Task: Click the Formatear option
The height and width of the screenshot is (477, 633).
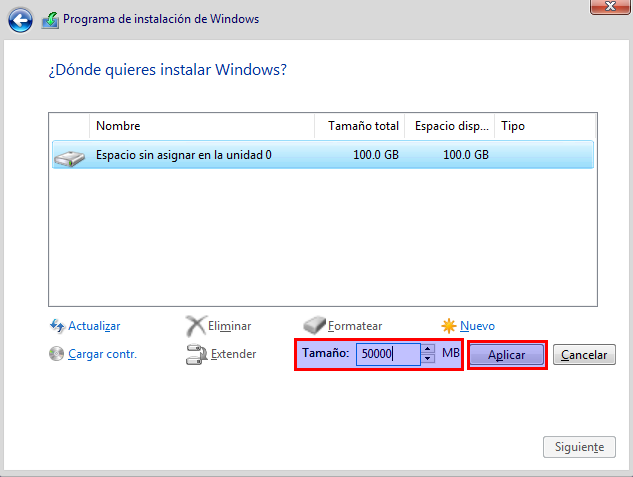Action: 355,326
